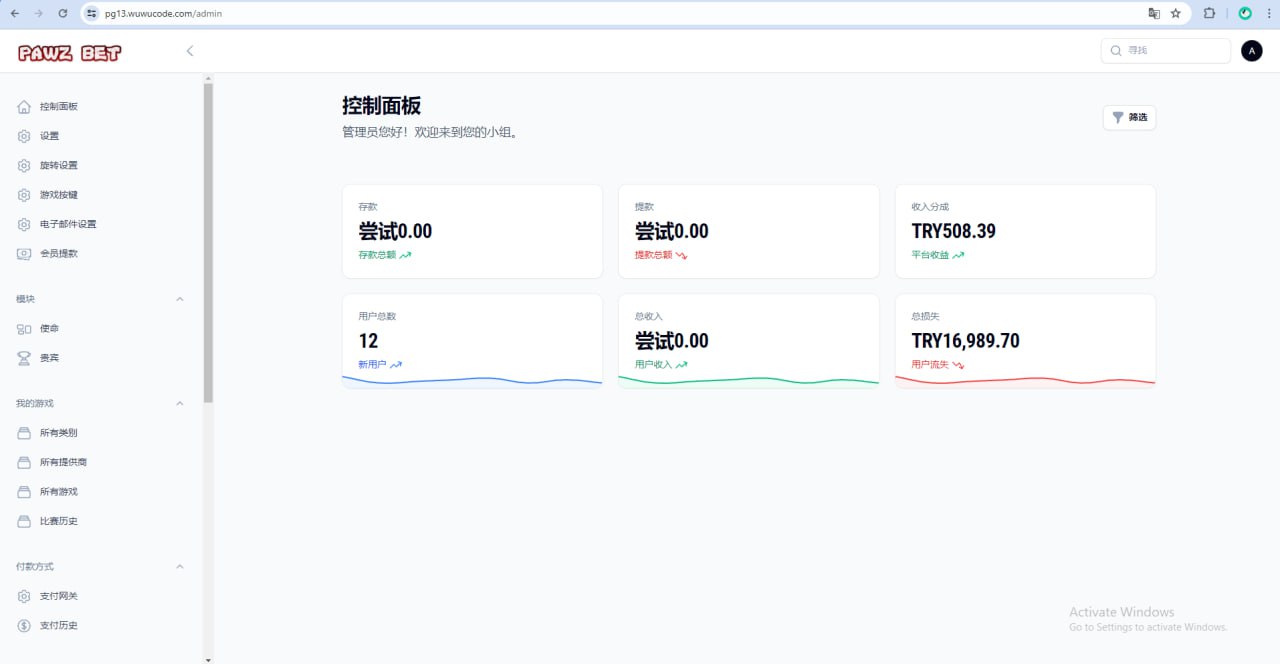The height and width of the screenshot is (664, 1280).
Task: Click the dollar icon beside 支付历史
Action: [x=24, y=626]
